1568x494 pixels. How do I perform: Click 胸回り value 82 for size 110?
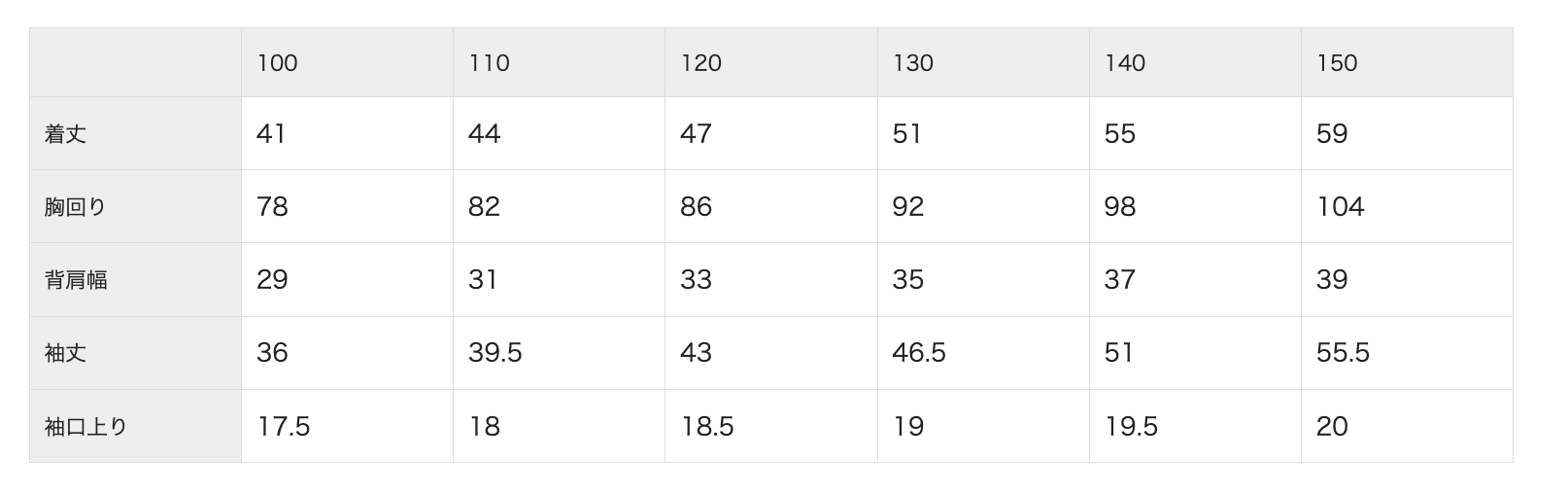click(x=484, y=207)
